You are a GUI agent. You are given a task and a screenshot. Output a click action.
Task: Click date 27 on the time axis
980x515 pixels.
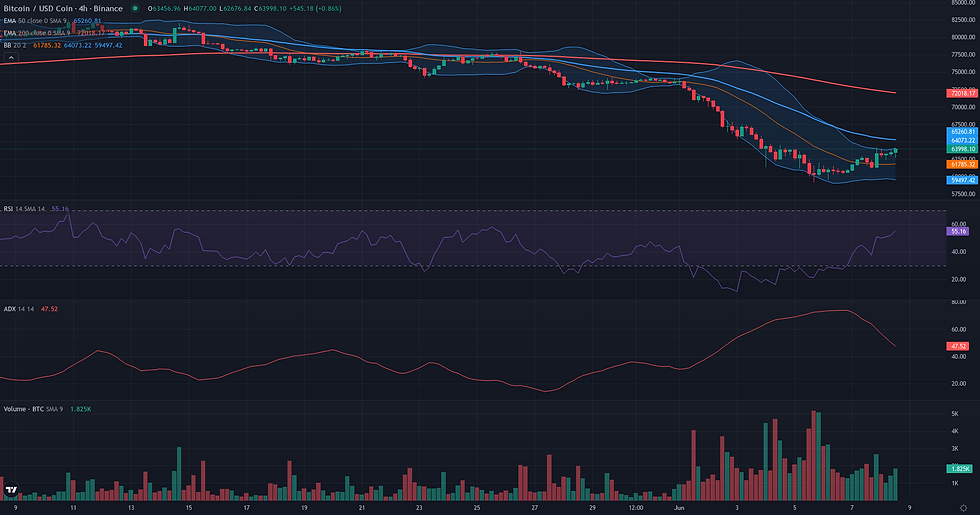(x=534, y=508)
